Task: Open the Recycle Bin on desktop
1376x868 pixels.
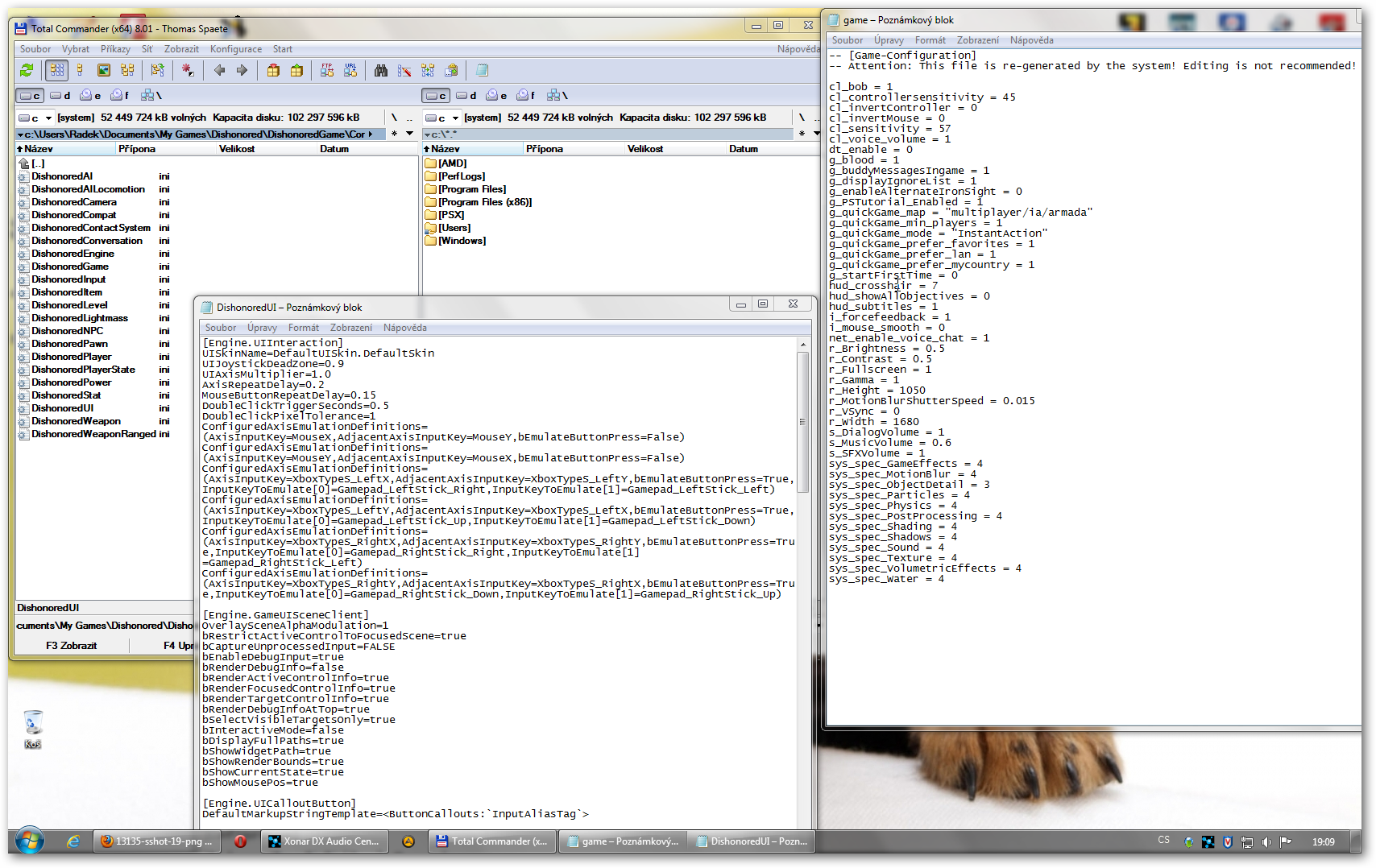Action: coord(32,729)
